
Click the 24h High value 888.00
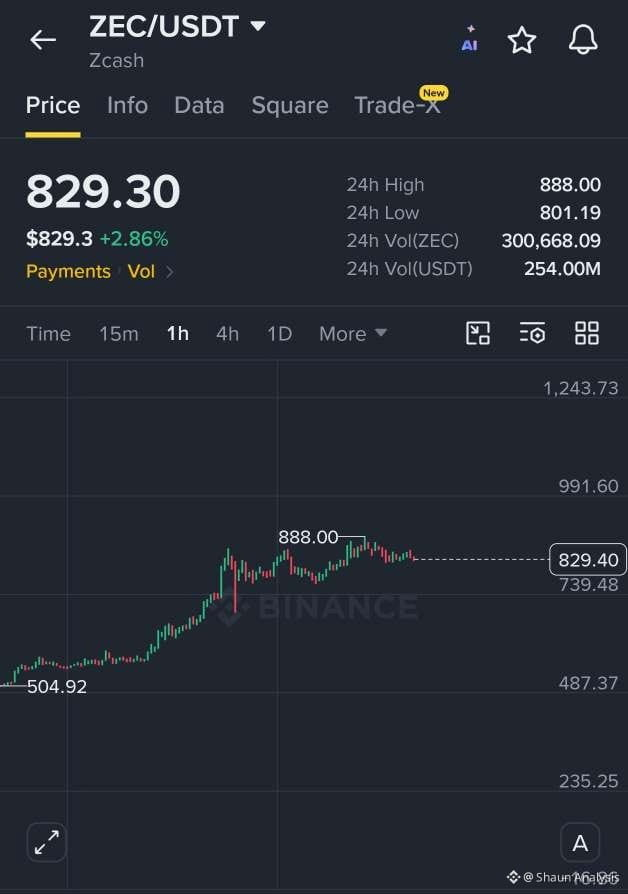570,185
